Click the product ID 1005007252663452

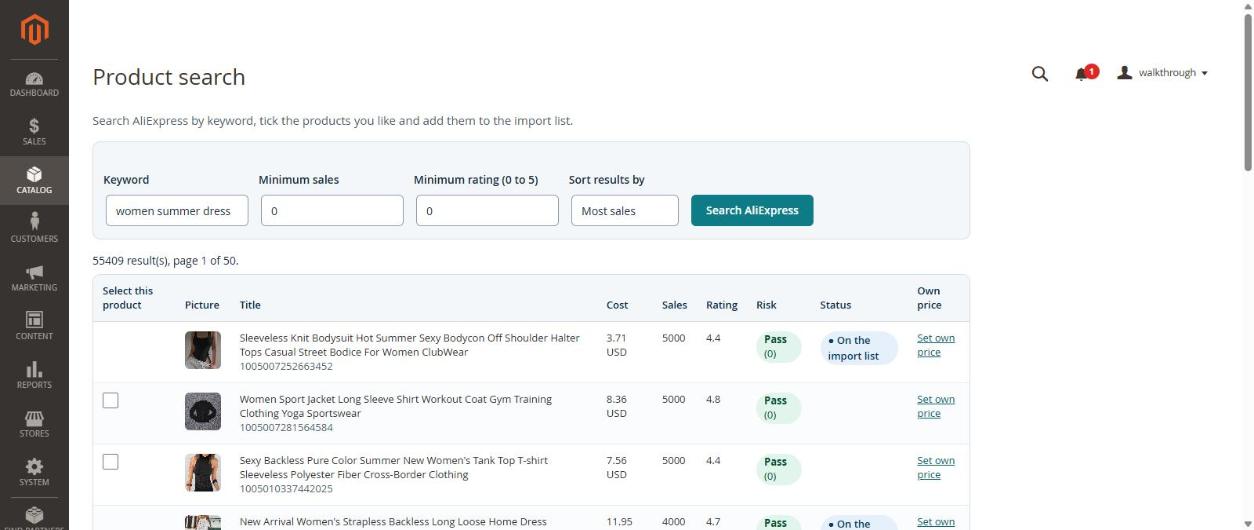click(x=286, y=366)
